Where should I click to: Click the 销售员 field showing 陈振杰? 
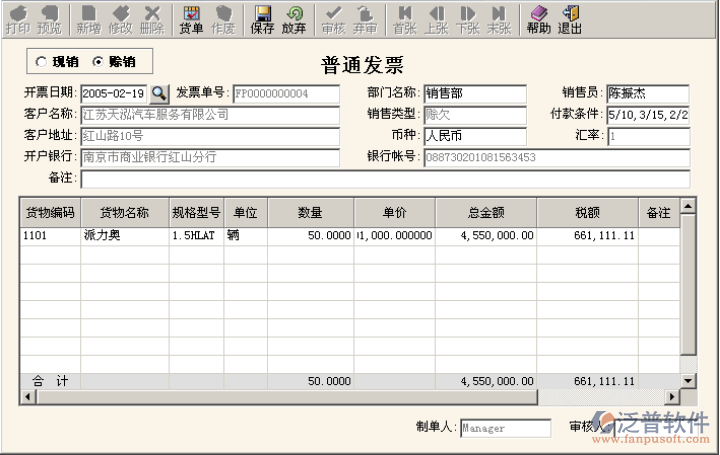point(647,93)
